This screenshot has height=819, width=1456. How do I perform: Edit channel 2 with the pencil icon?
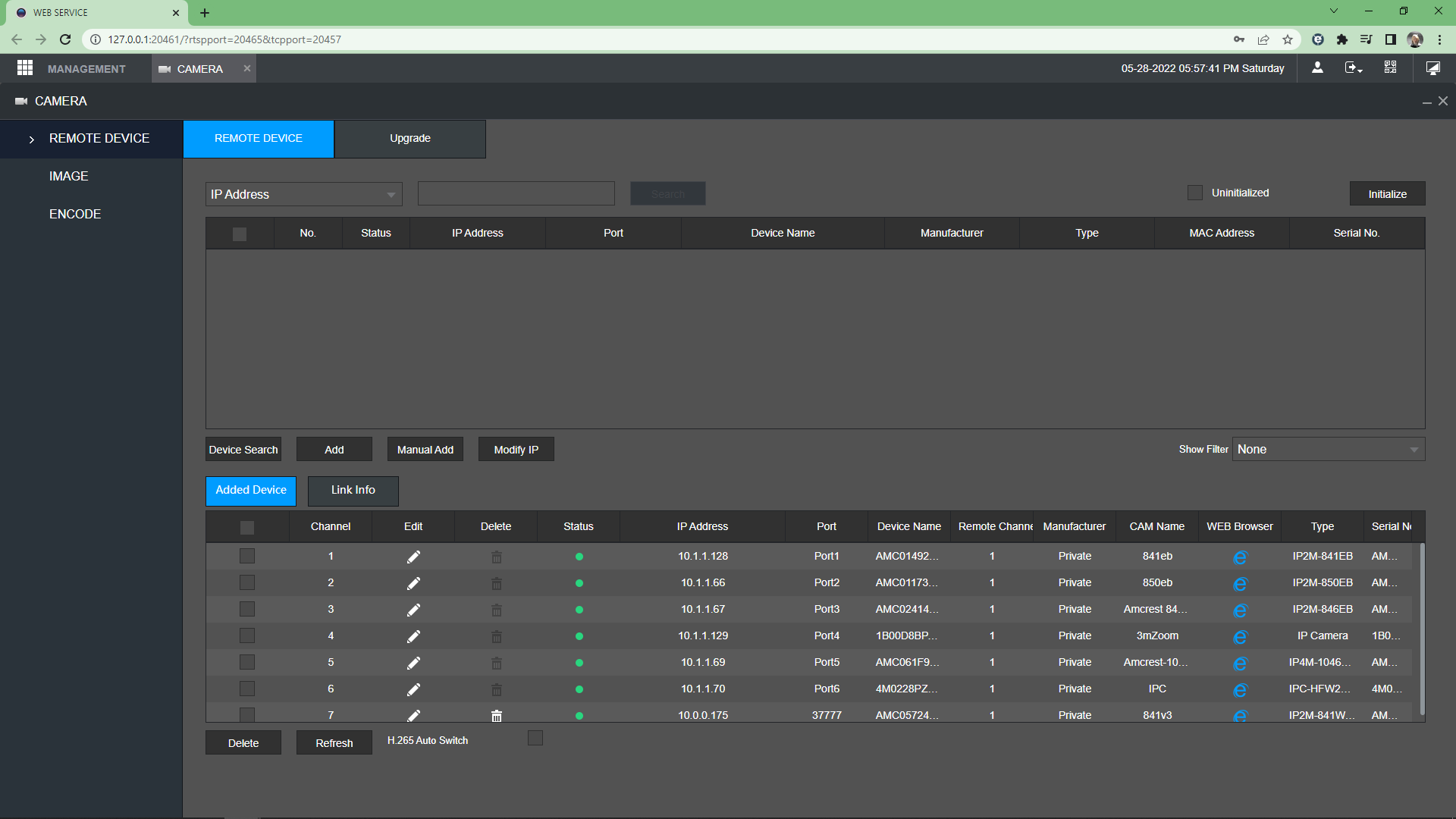(413, 583)
